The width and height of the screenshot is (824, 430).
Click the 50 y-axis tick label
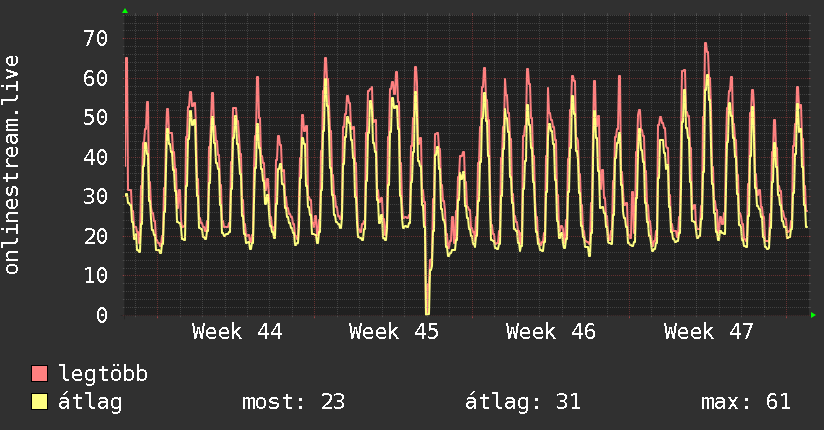[x=96, y=117]
